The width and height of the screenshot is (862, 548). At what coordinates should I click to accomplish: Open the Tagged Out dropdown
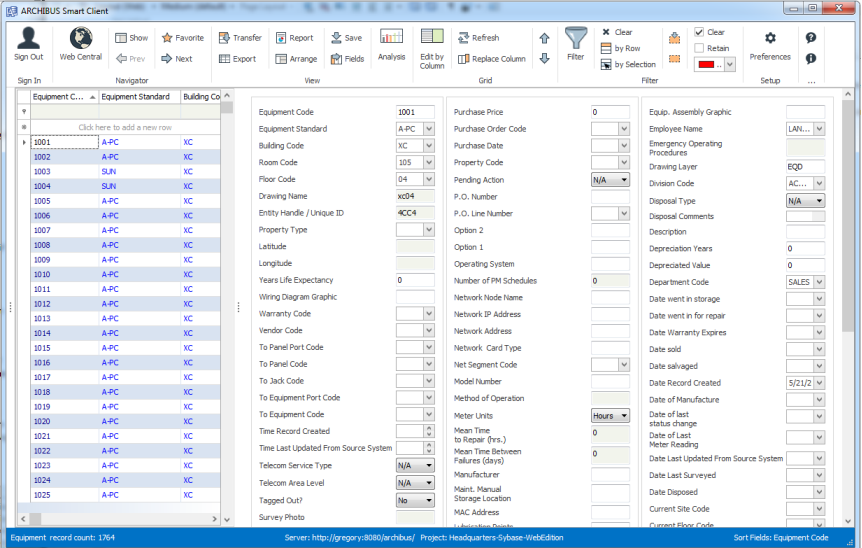pos(429,500)
